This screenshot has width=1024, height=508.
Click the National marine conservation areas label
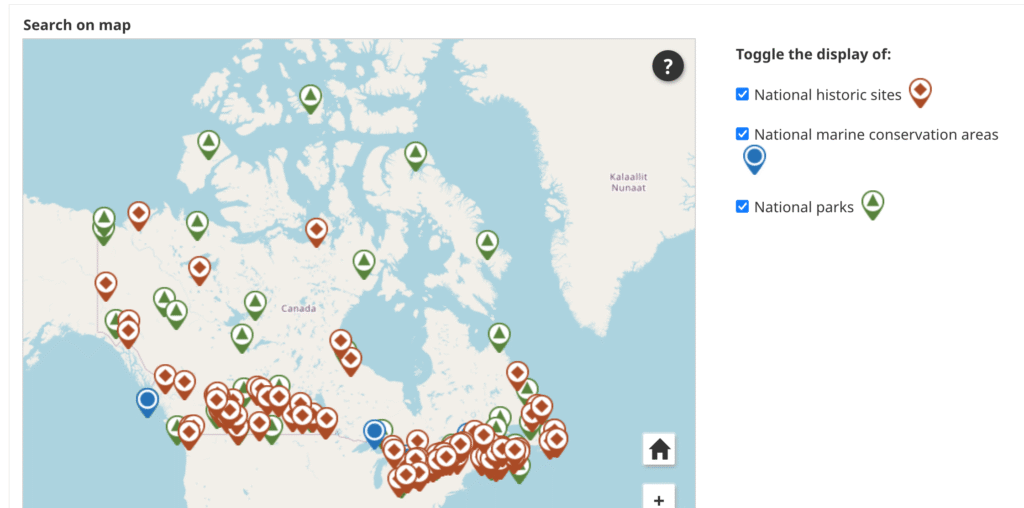click(x=876, y=134)
